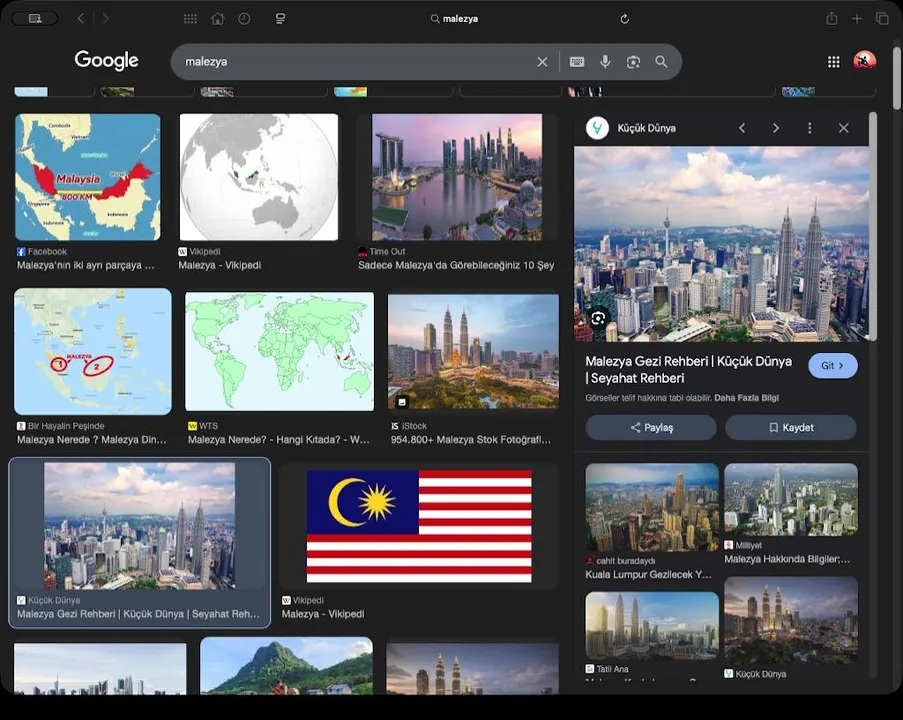Viewport: 903px width, 720px height.
Task: Click the Git button
Action: point(833,366)
